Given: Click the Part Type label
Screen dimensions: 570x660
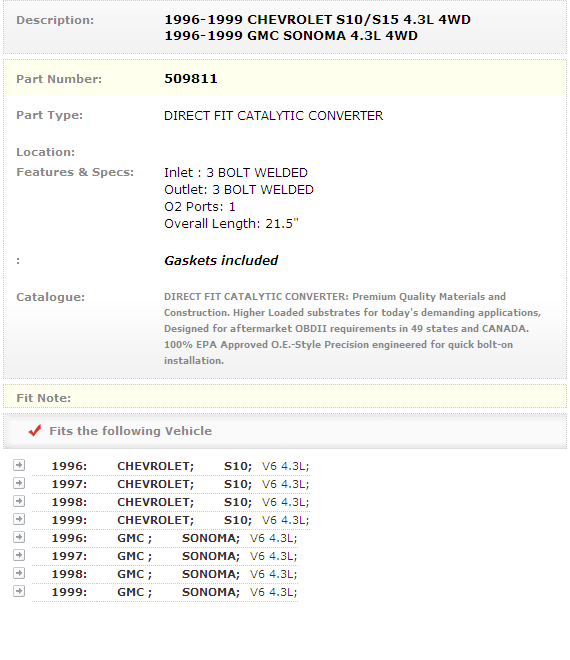Looking at the screenshot, I should (x=50, y=115).
